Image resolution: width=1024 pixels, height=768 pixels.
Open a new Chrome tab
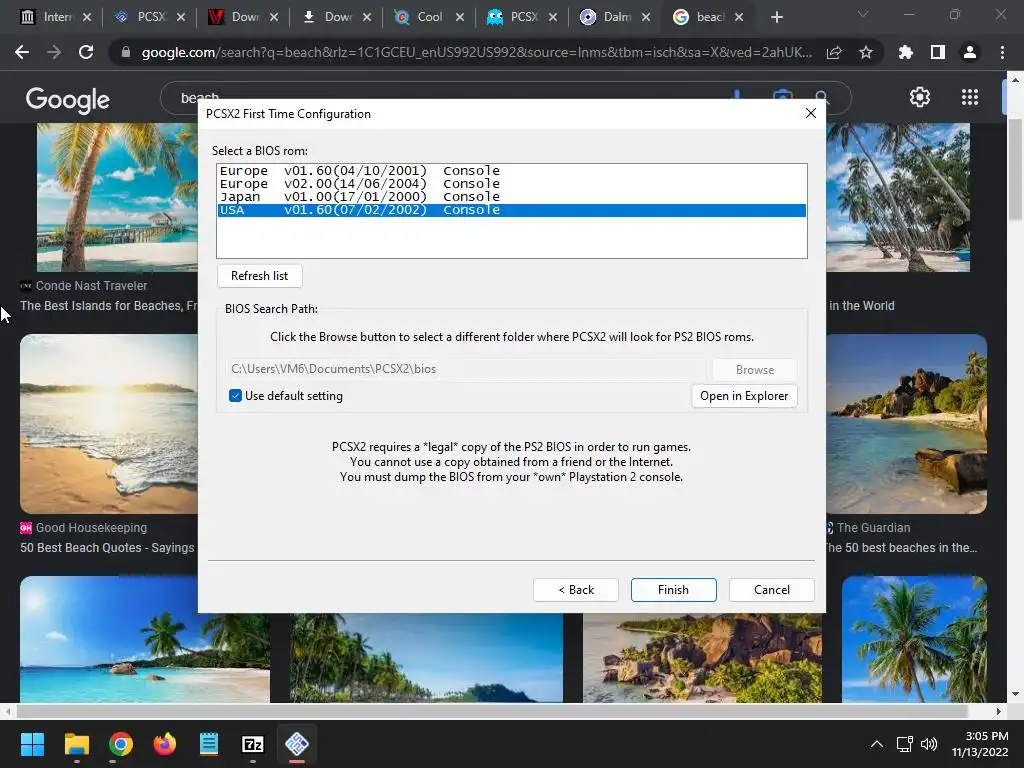[x=776, y=17]
